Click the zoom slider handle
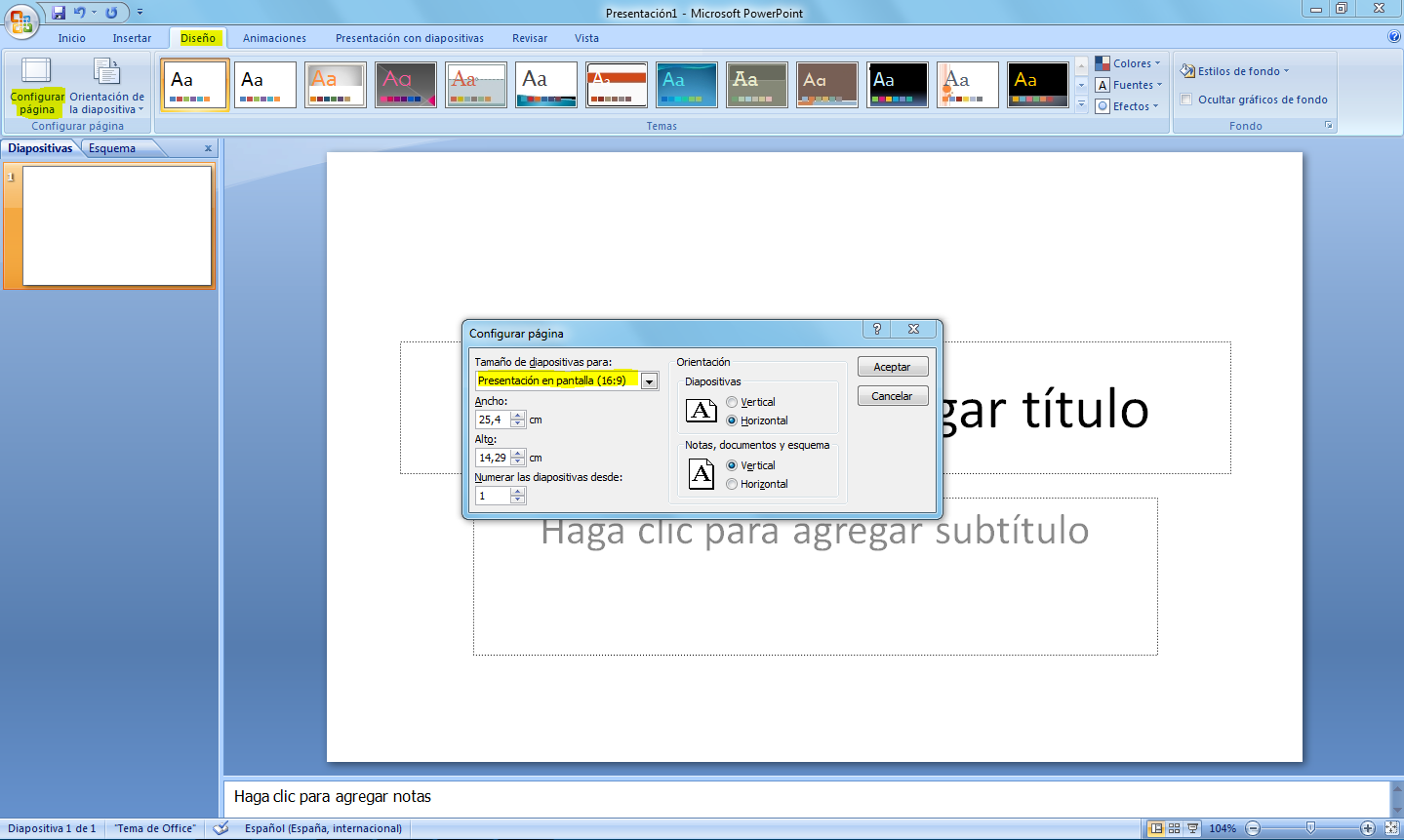 (x=1310, y=828)
